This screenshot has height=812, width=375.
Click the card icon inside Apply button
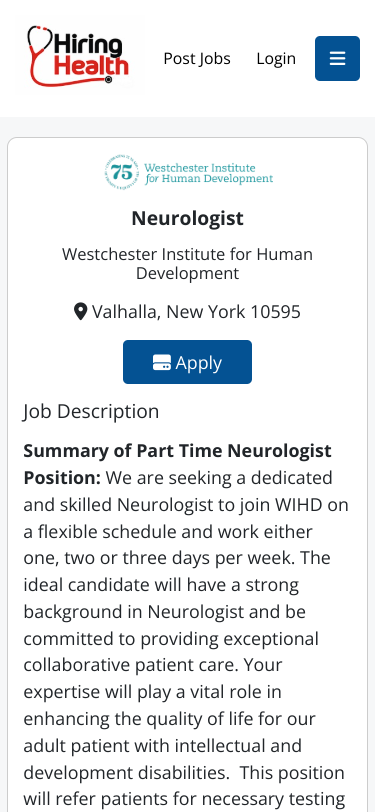[x=162, y=362]
